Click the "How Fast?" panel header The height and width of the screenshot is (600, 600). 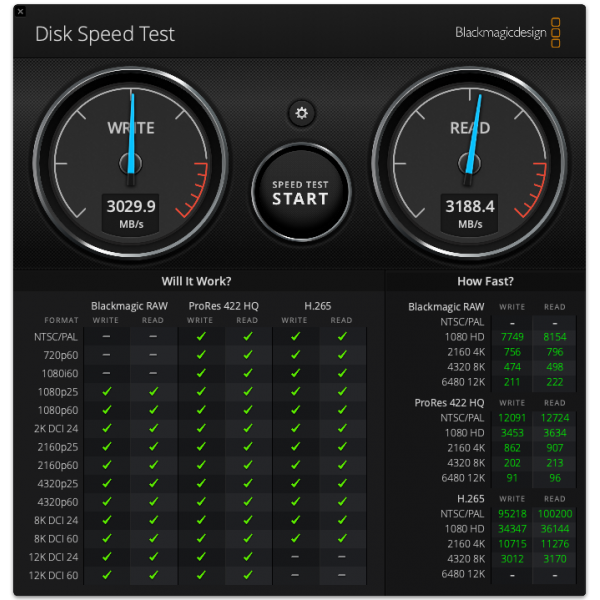click(x=484, y=281)
